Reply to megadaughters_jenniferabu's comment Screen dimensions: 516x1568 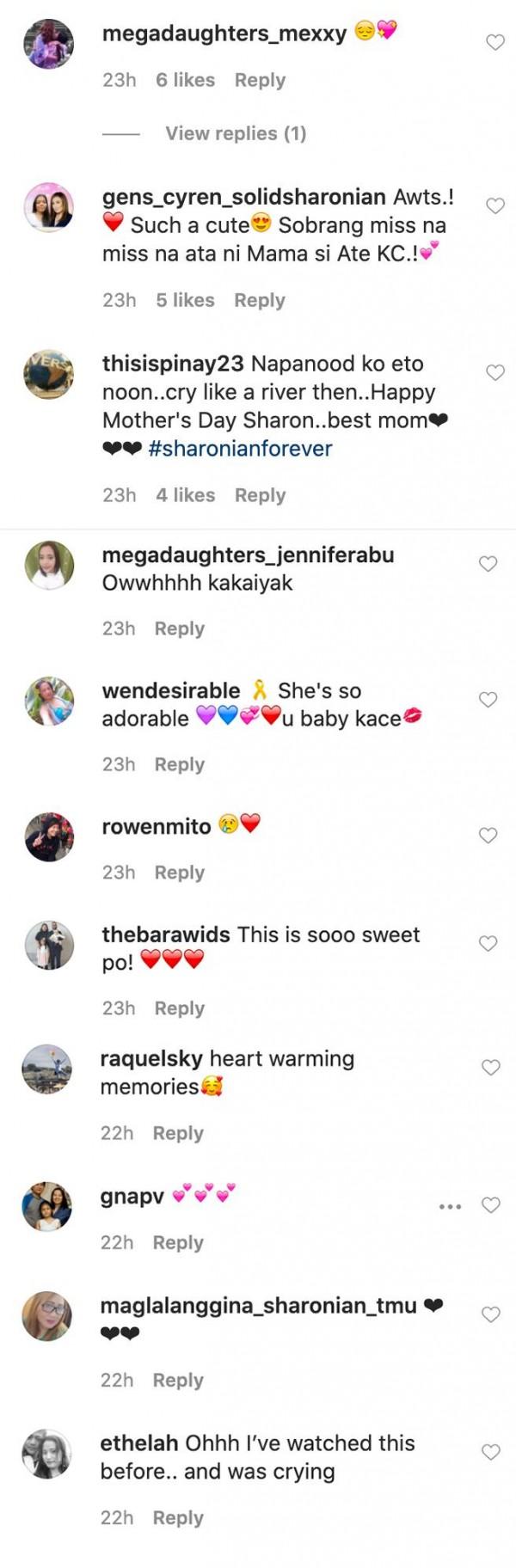coord(179,628)
